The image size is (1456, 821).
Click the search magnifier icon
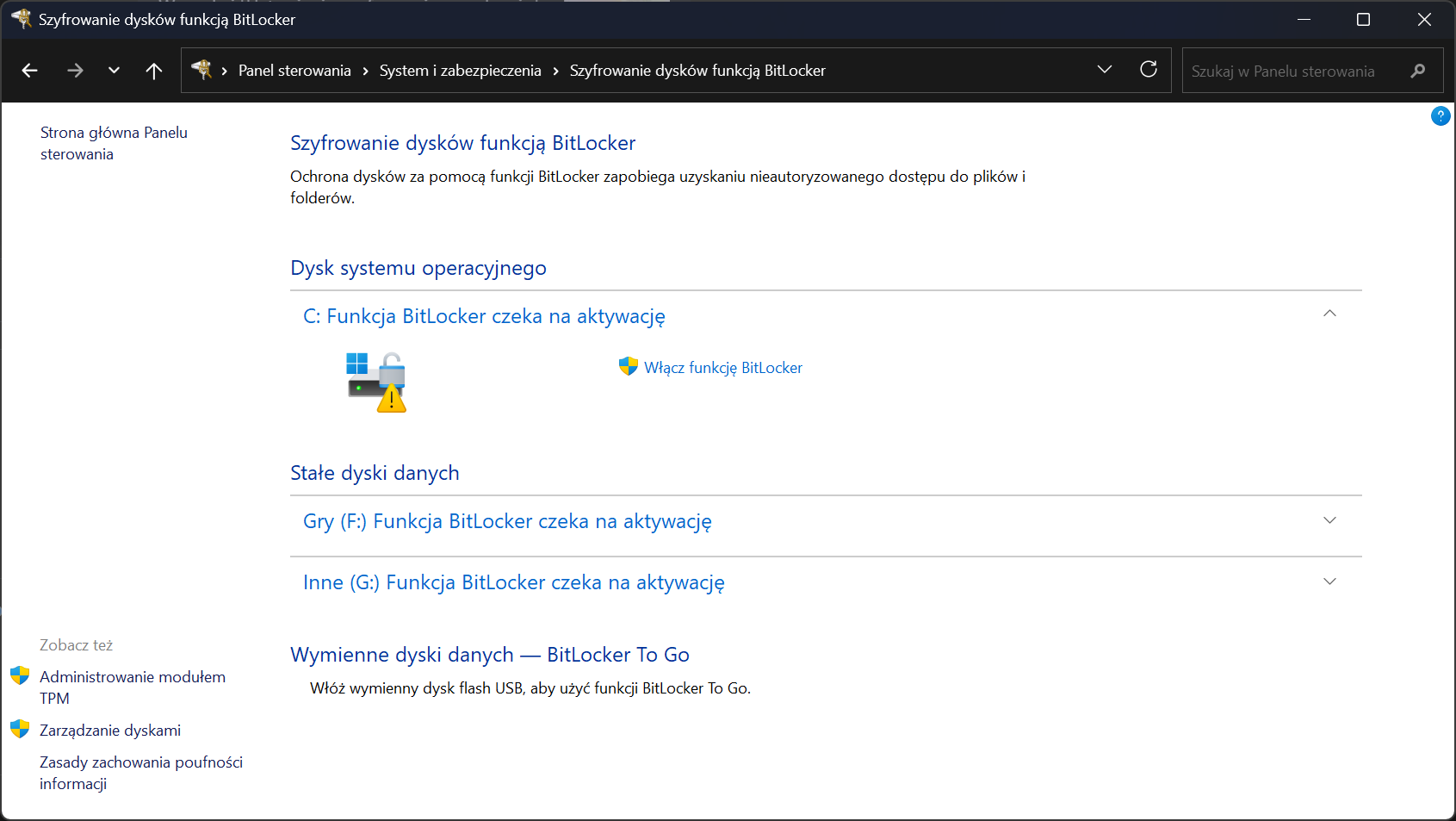point(1418,71)
